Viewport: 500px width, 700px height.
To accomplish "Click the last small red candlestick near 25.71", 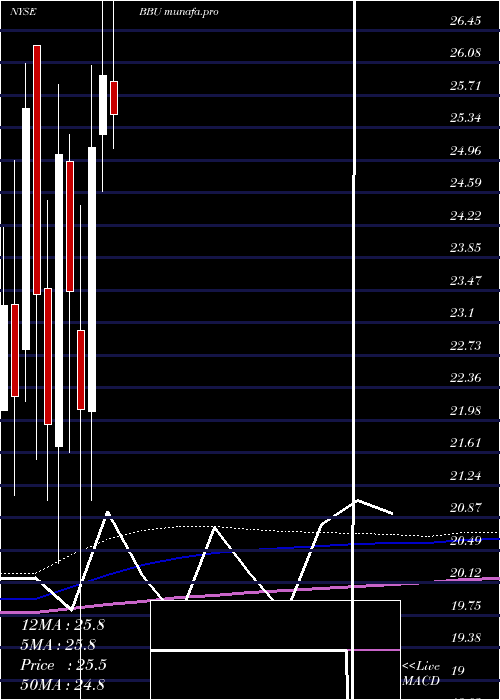I will pos(114,98).
